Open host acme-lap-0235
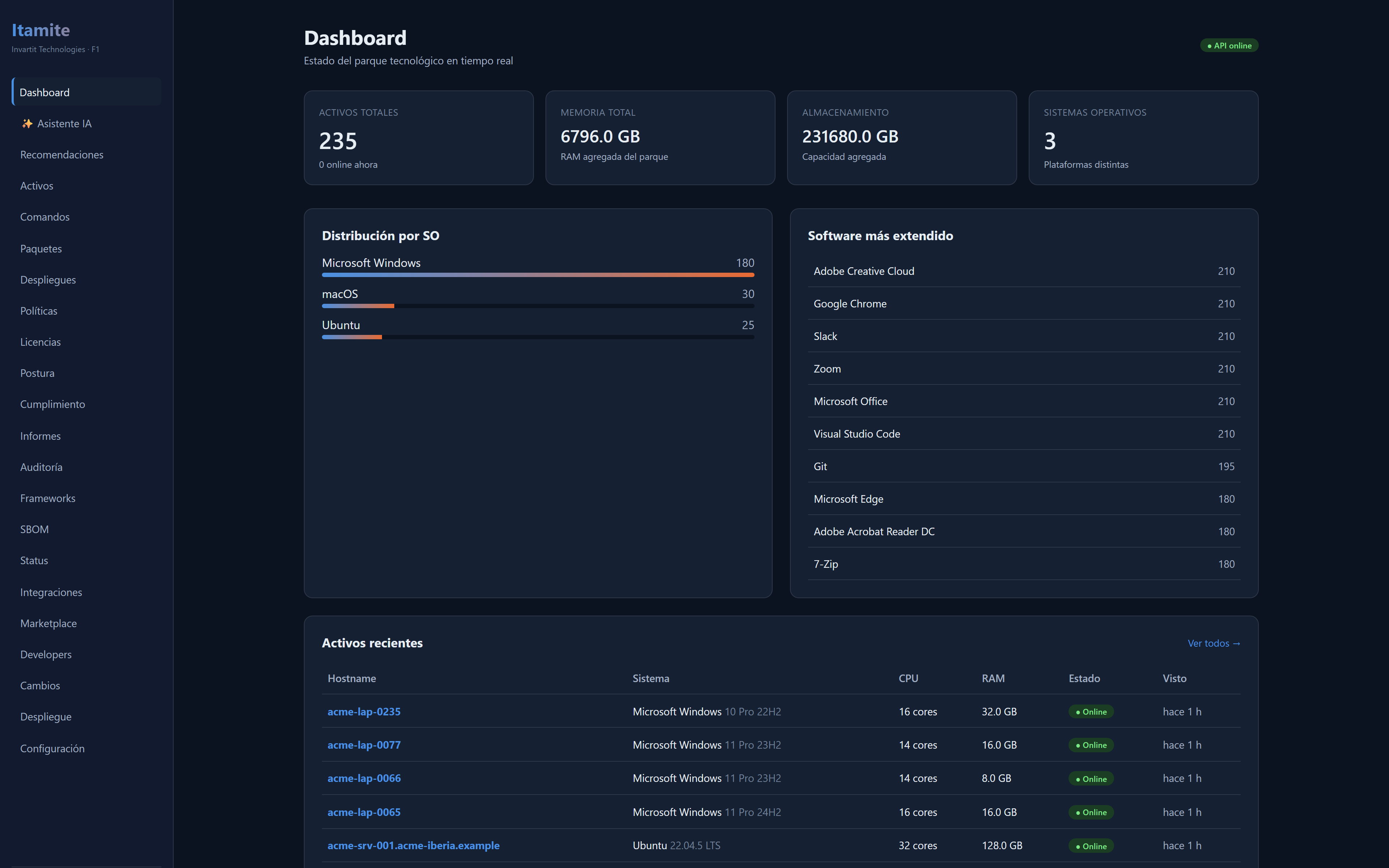This screenshot has height=868, width=1389. pyautogui.click(x=364, y=712)
